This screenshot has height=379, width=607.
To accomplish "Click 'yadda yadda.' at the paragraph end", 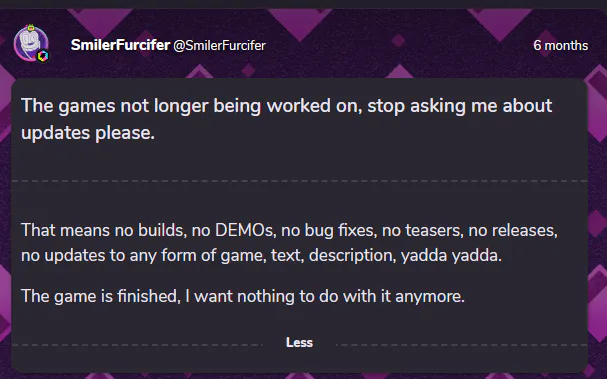I will point(451,256).
